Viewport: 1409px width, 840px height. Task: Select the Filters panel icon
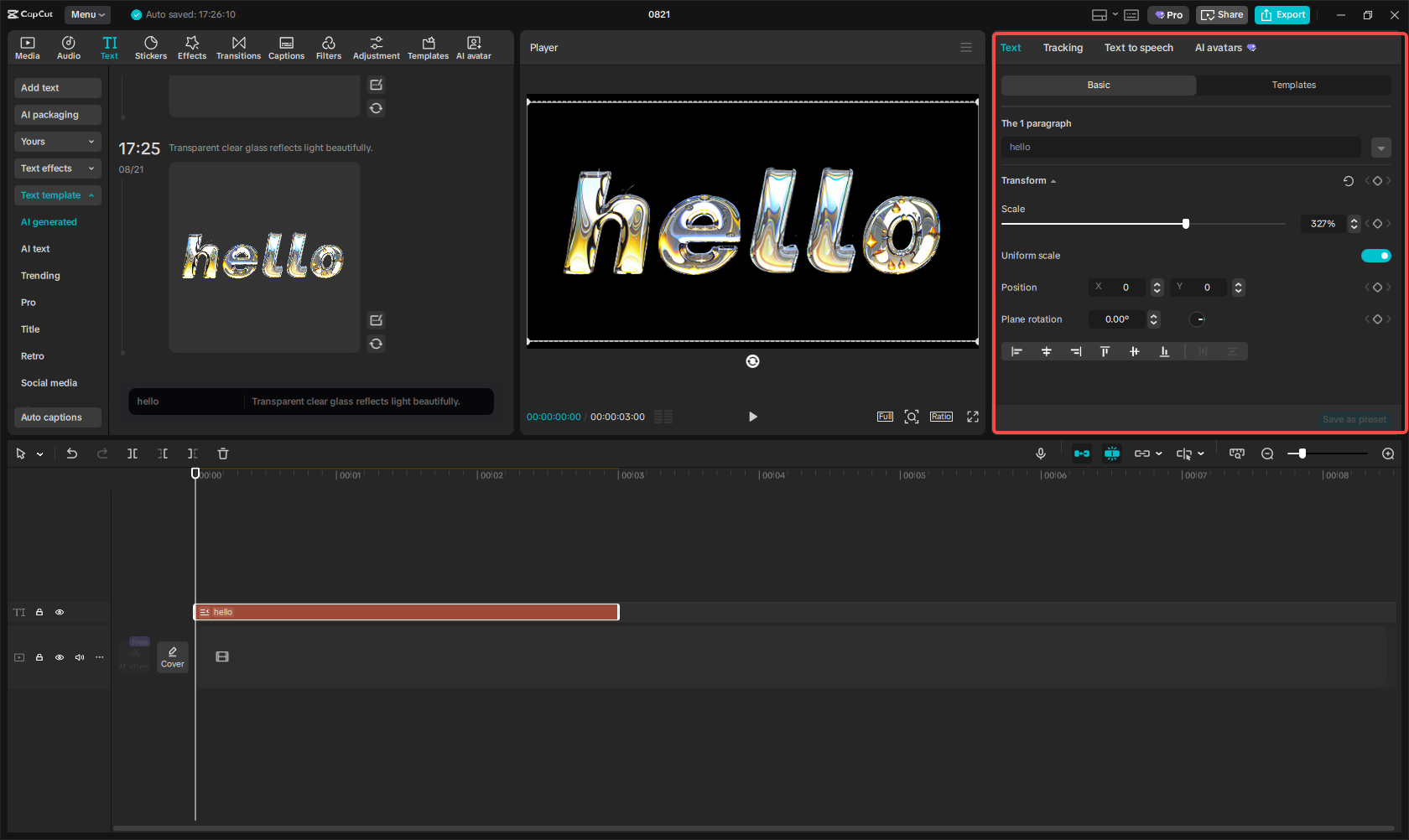pyautogui.click(x=329, y=47)
